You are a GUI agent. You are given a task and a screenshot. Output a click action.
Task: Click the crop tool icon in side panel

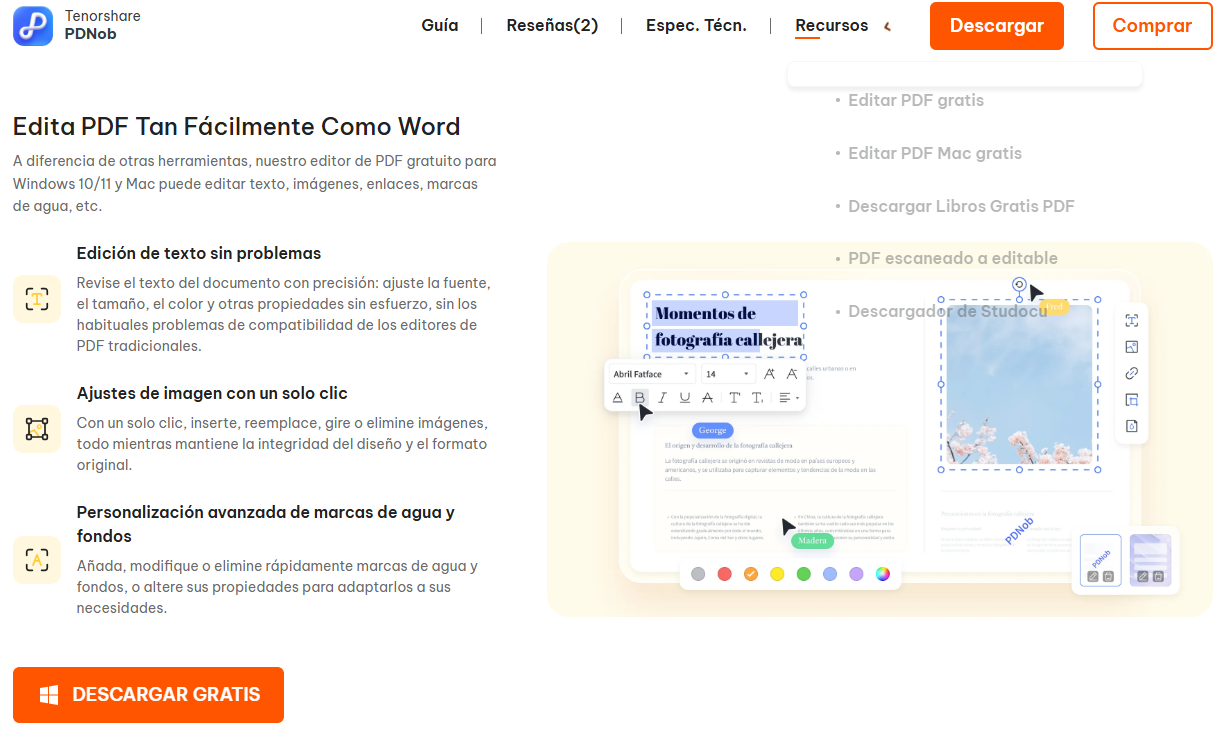[1132, 400]
